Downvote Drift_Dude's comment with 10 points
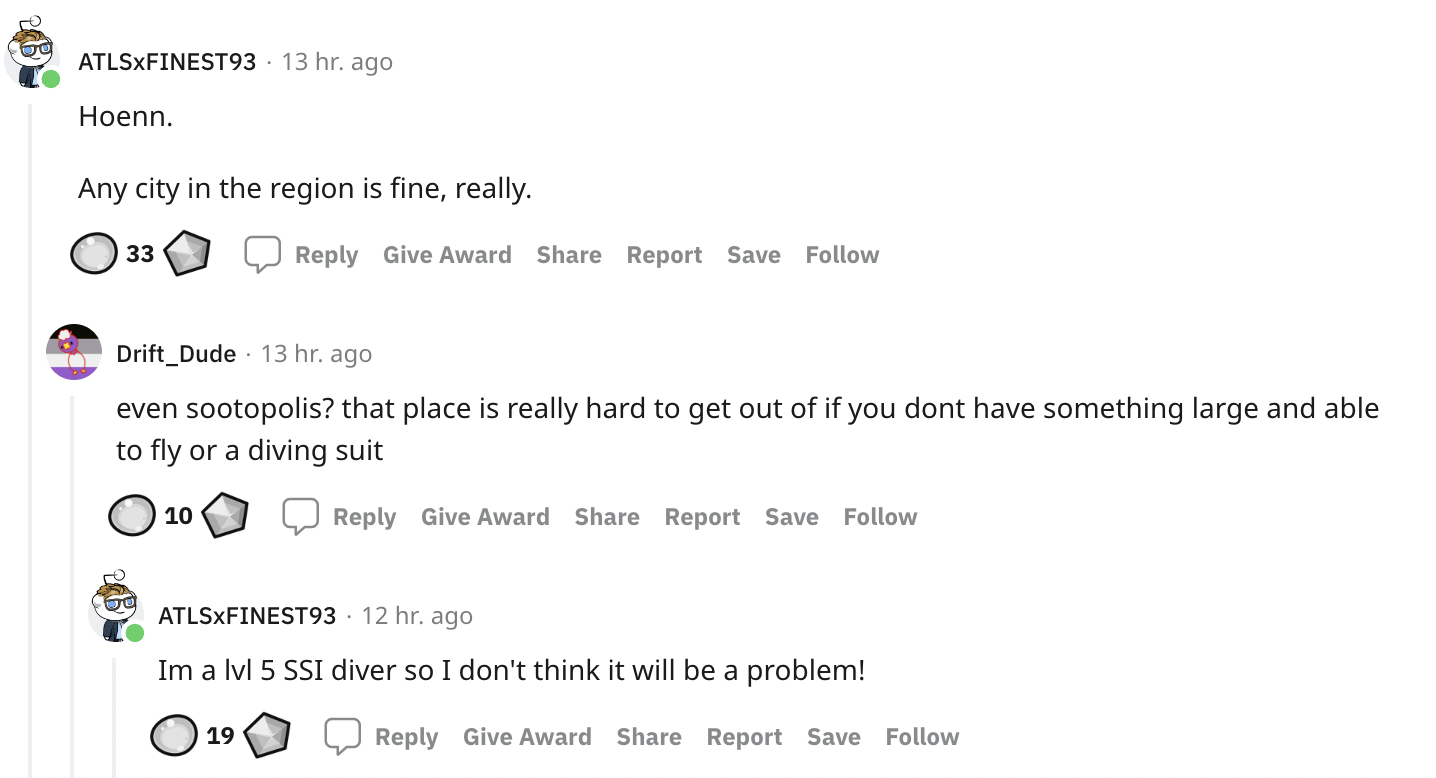Screen dimensions: 1436x778 point(224,516)
